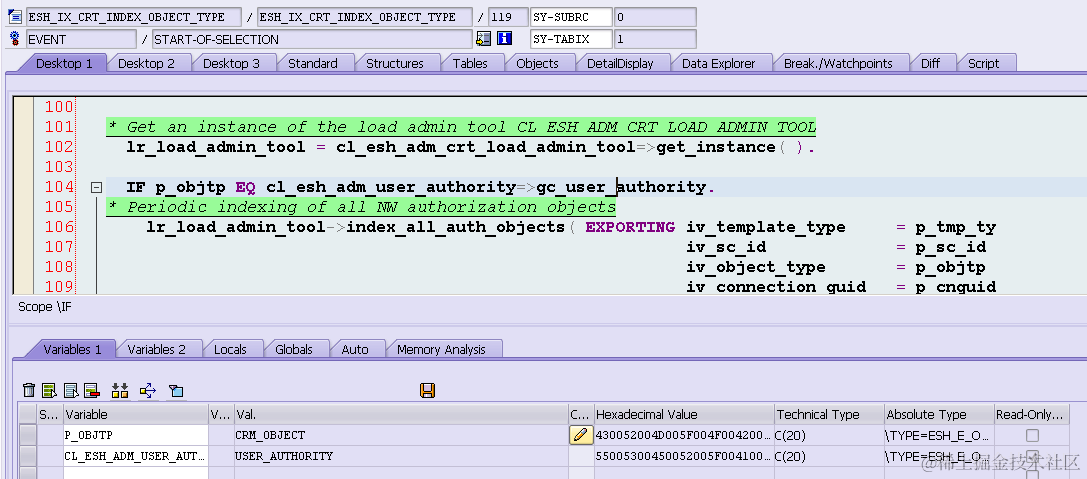Click the line number field showing 119
1087x479 pixels.
pos(507,17)
